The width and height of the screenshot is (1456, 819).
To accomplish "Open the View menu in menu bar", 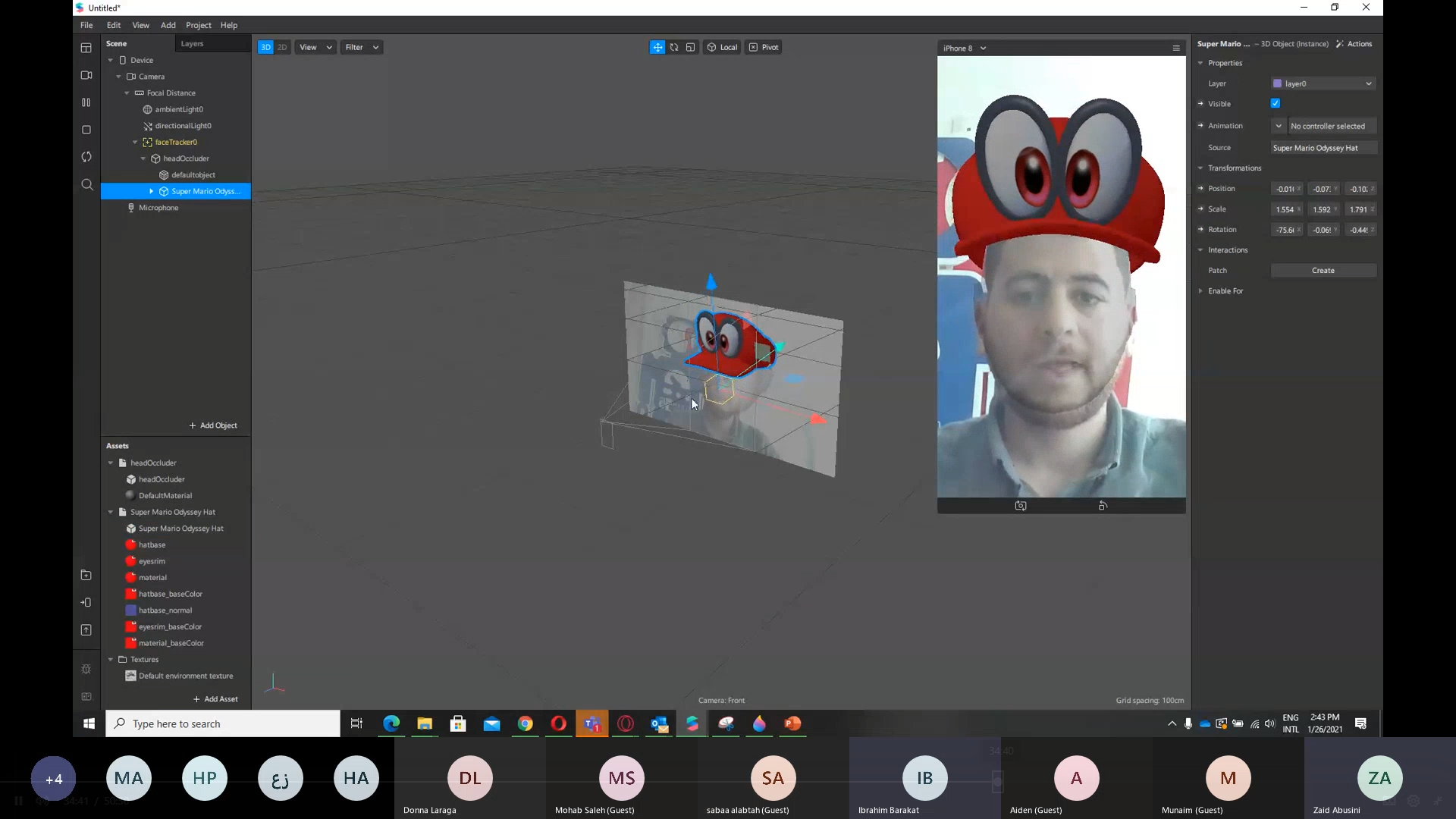I will point(141,25).
